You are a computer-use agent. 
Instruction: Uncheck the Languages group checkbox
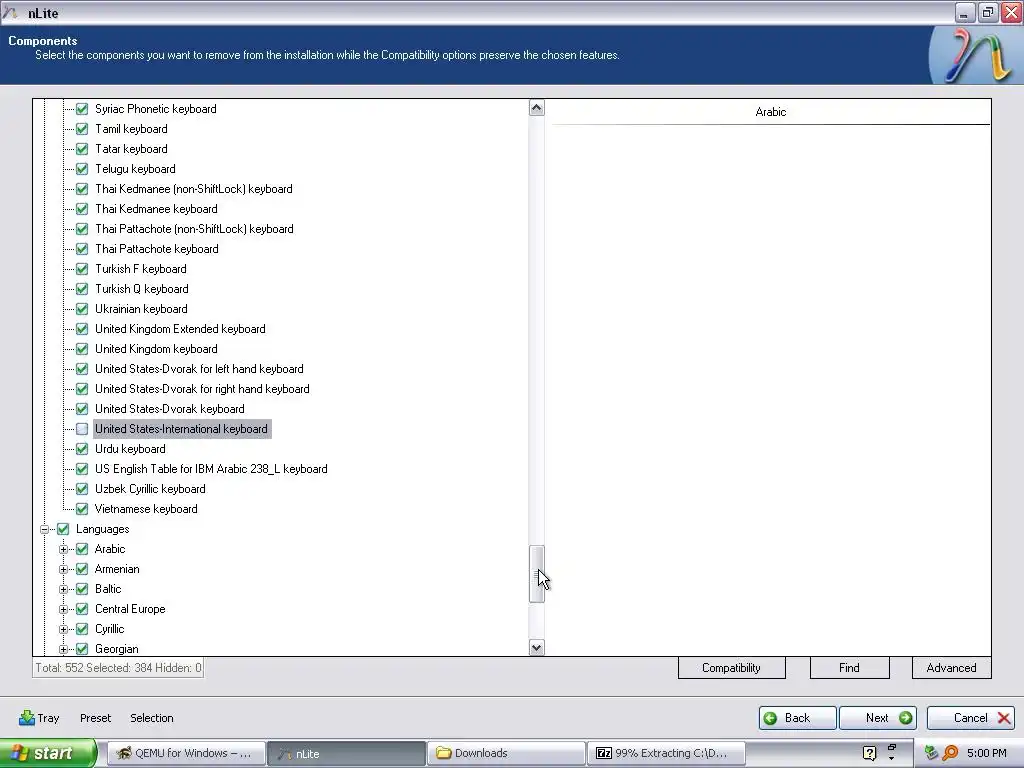pos(63,529)
